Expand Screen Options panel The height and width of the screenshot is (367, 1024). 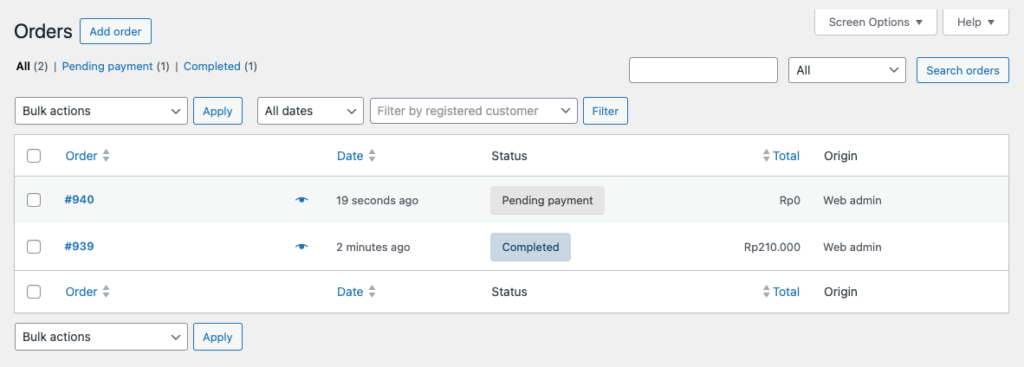tap(876, 22)
